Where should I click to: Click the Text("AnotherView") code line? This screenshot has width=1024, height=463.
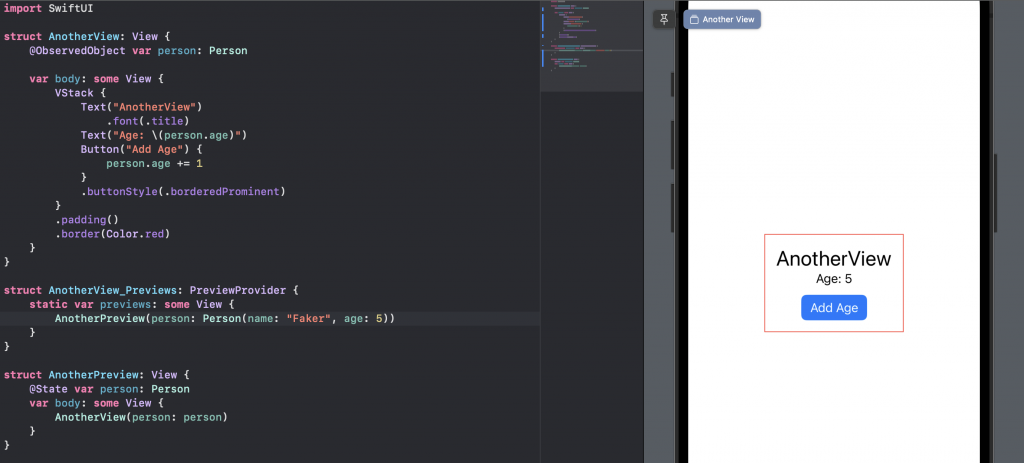click(x=142, y=106)
